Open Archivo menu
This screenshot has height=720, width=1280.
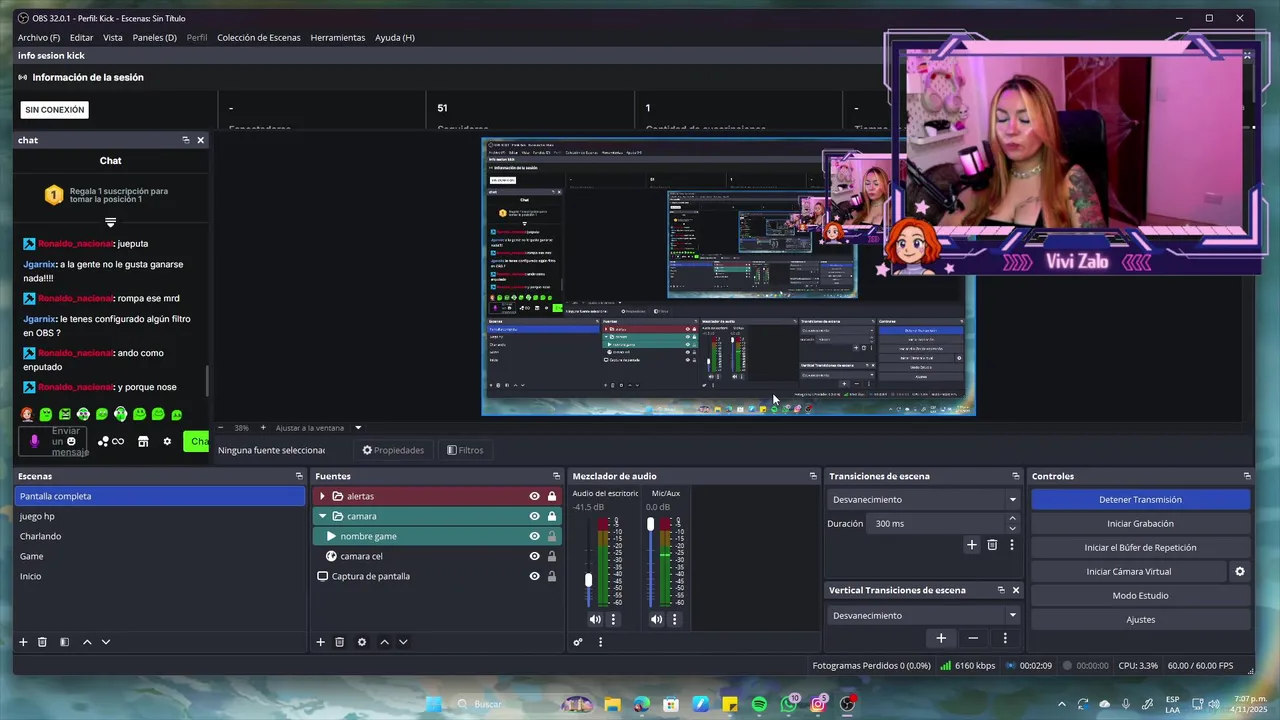pos(39,38)
